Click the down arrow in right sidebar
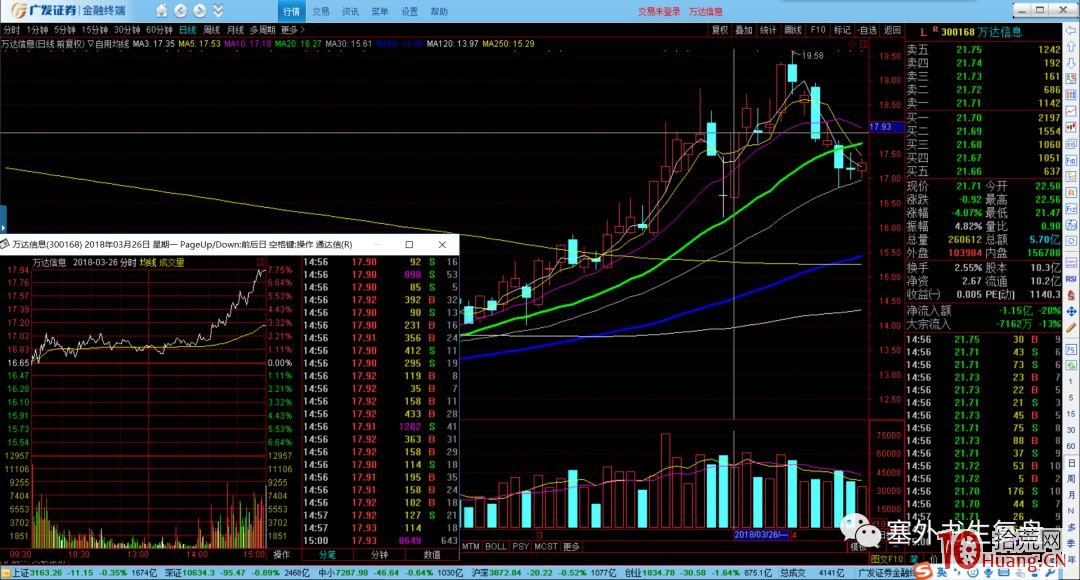Screen dimensions: 1080x580 1072,63
